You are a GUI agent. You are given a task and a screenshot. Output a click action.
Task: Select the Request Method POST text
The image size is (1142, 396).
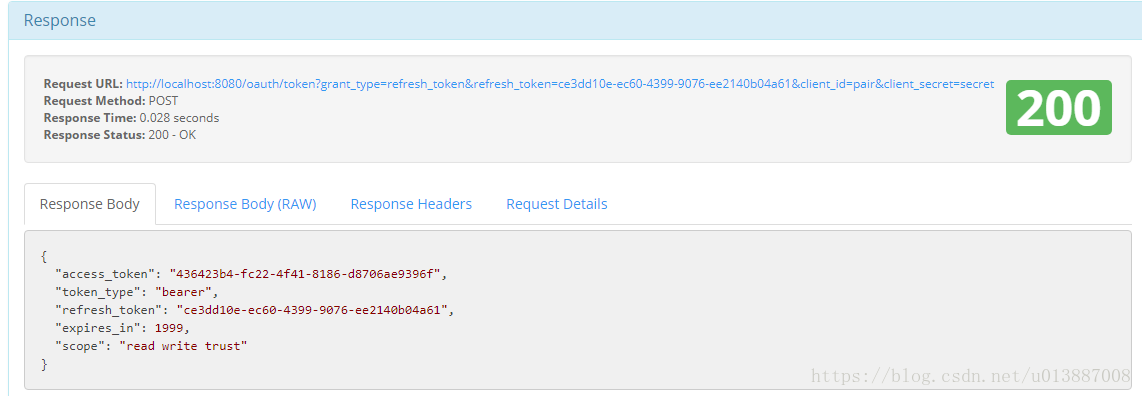coord(111,100)
